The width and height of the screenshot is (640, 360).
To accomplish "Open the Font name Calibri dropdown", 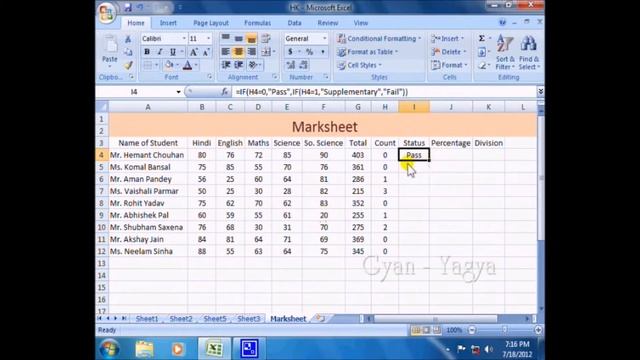I will coord(184,38).
